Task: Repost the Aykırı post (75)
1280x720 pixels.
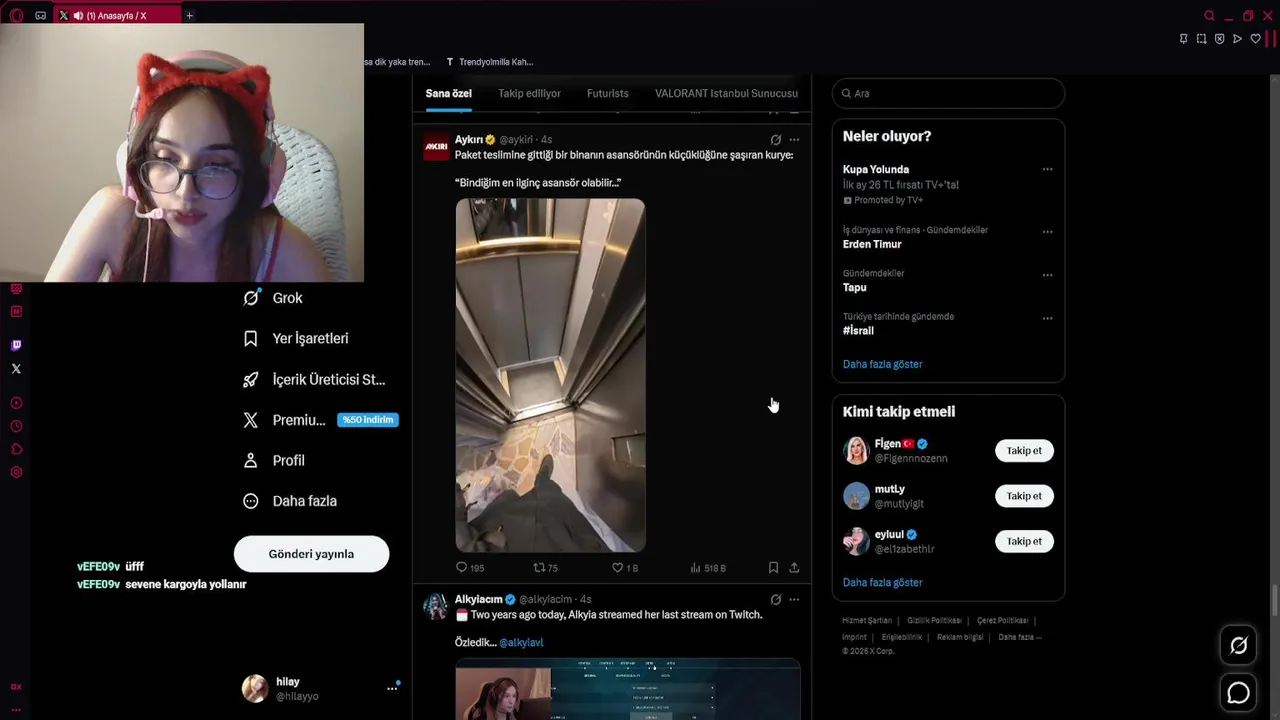Action: [546, 568]
